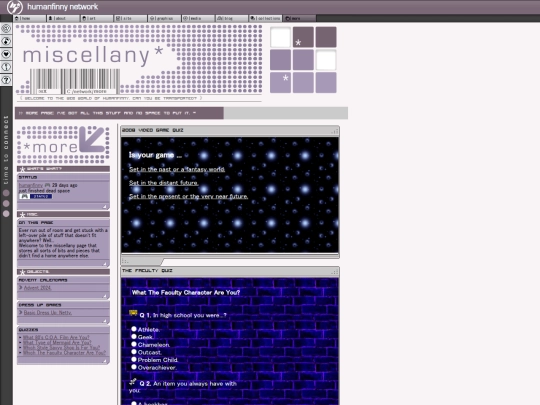540x405 pixels.
Task: Click grip handle on 2009 Video Game Quiz header
Action: click(334, 131)
